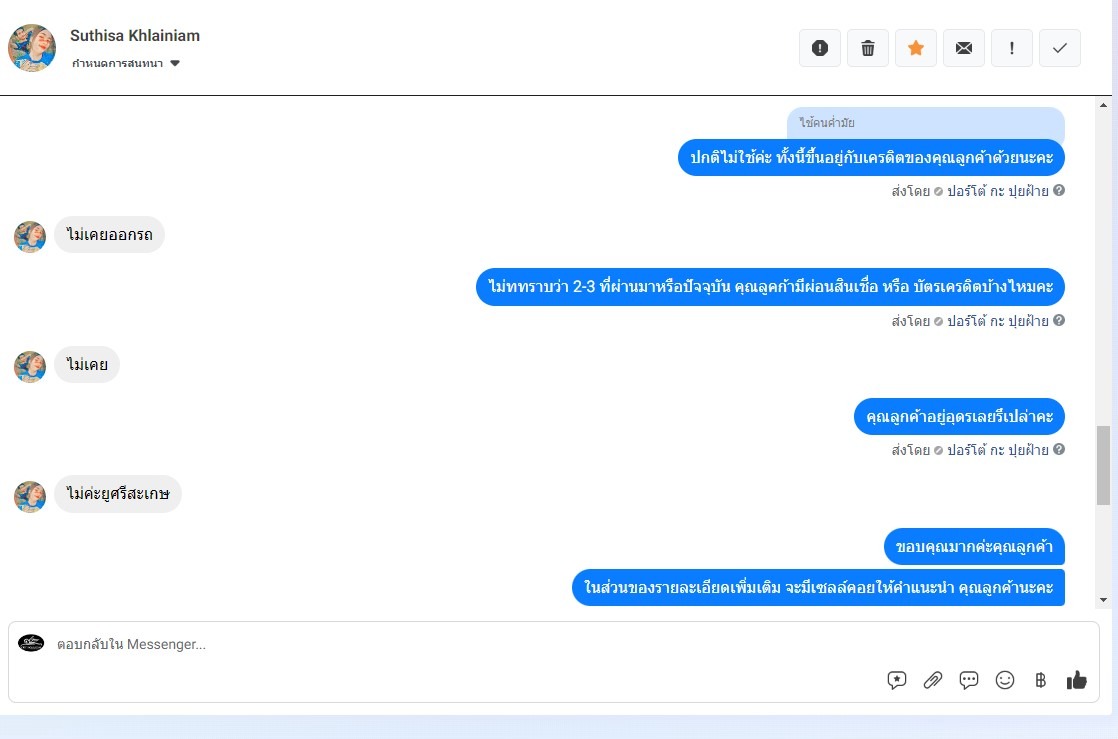The width and height of the screenshot is (1118, 739).
Task: Request payment using baht symbol icon
Action: tap(1040, 680)
